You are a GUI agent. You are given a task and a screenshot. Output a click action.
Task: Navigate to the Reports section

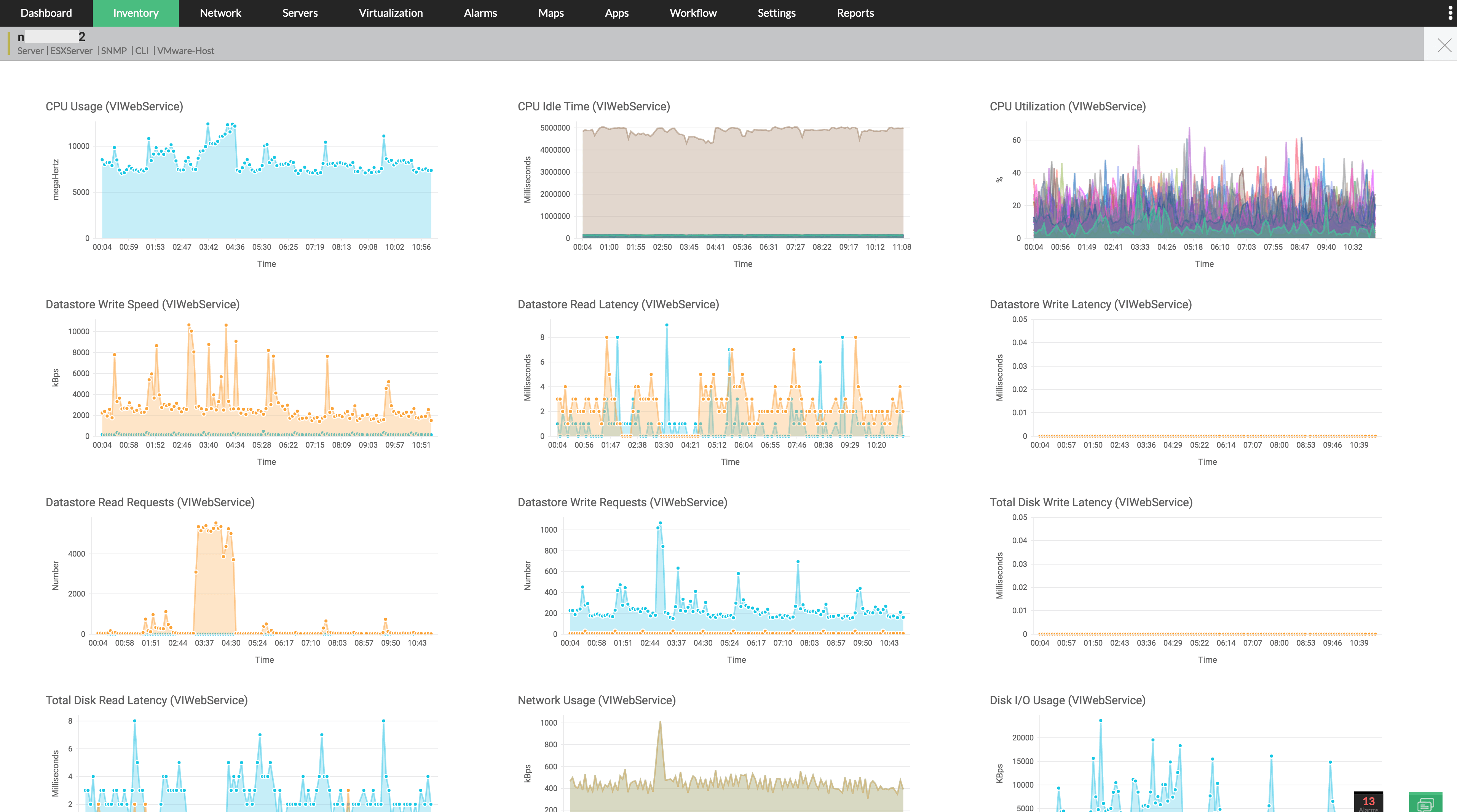pos(855,13)
